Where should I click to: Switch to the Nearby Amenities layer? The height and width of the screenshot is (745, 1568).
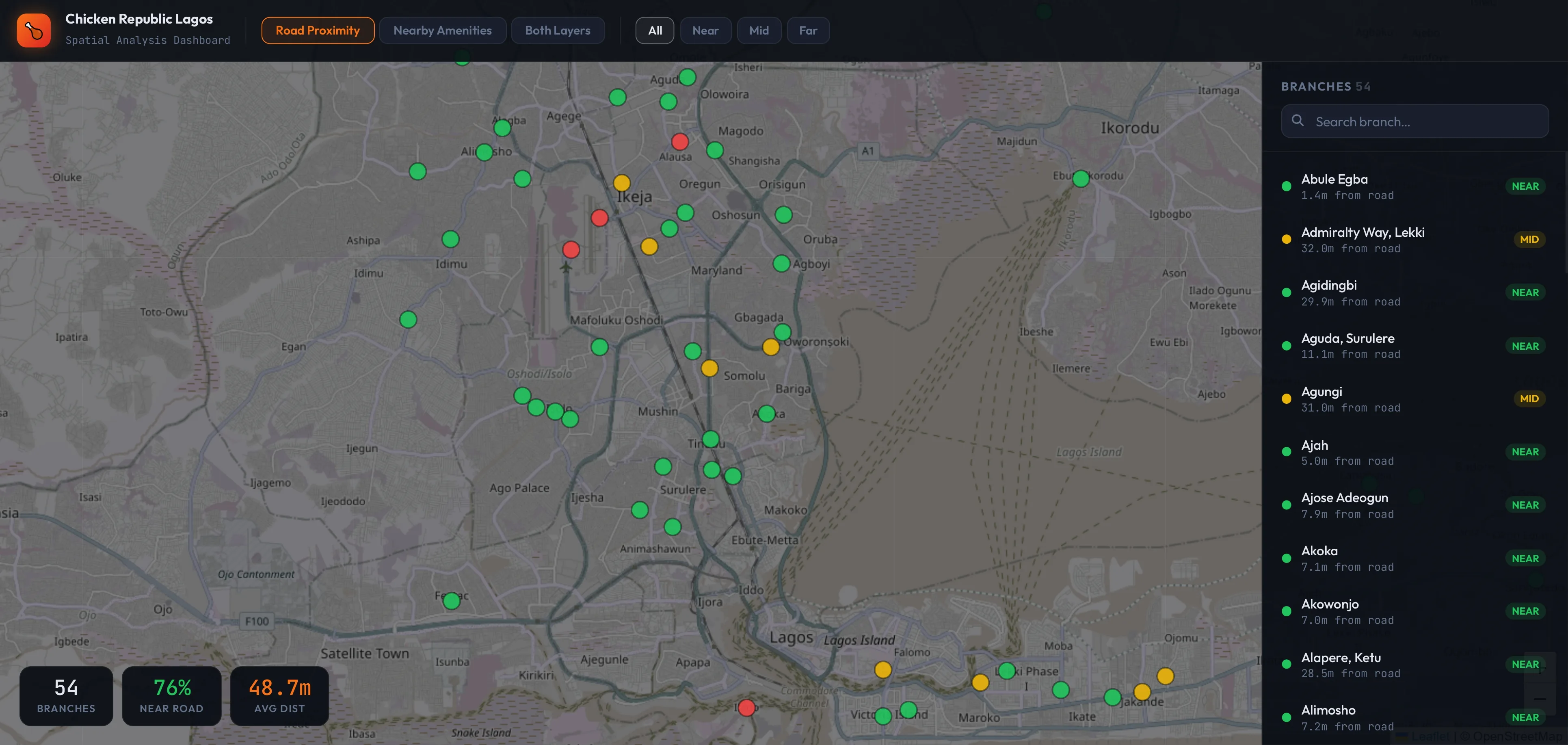[443, 30]
